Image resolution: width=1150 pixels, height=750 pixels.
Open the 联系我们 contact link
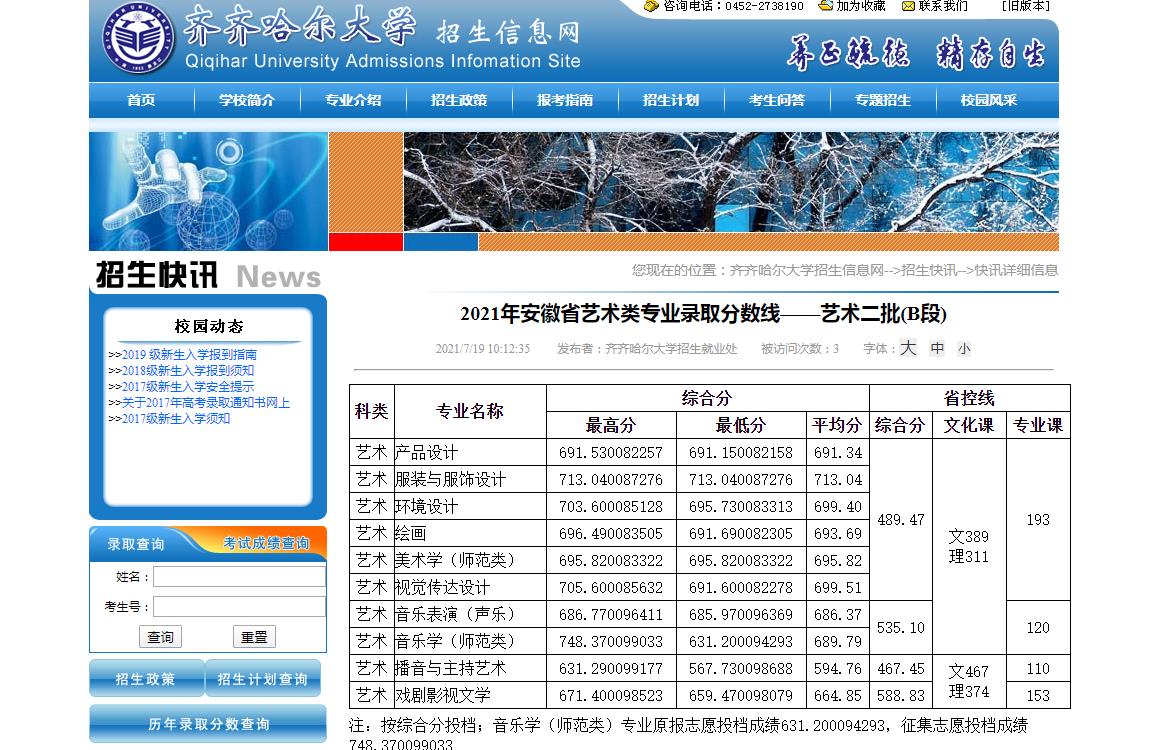942,6
